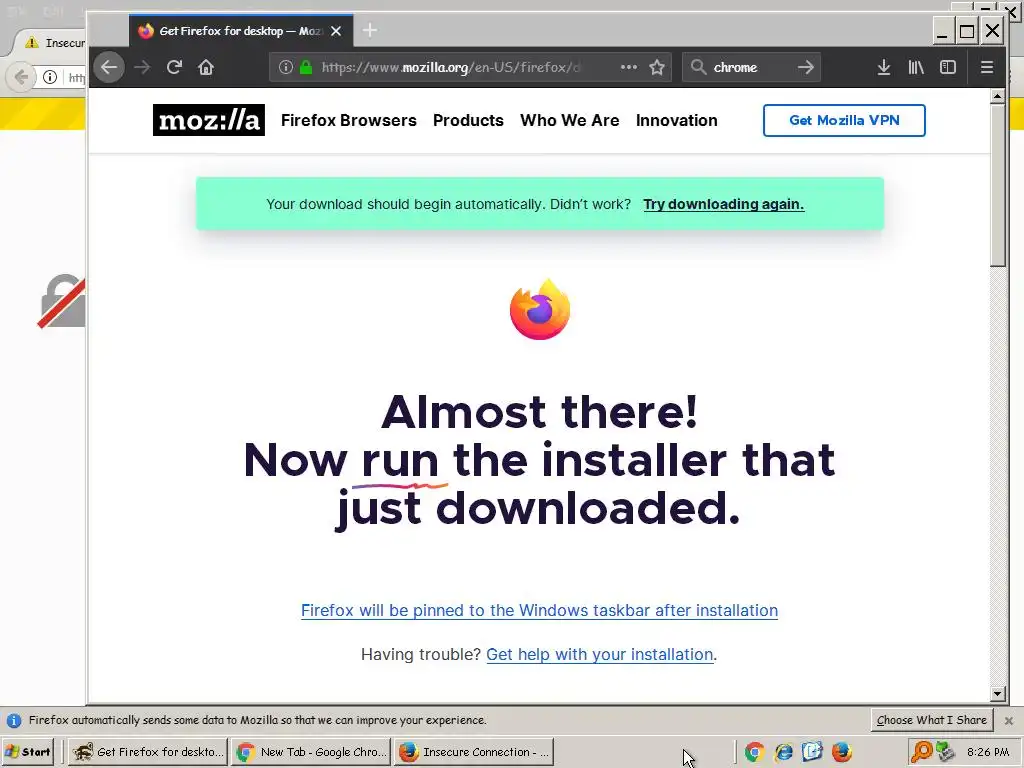Reload the Mozilla page
The width and height of the screenshot is (1024, 768).
(174, 67)
